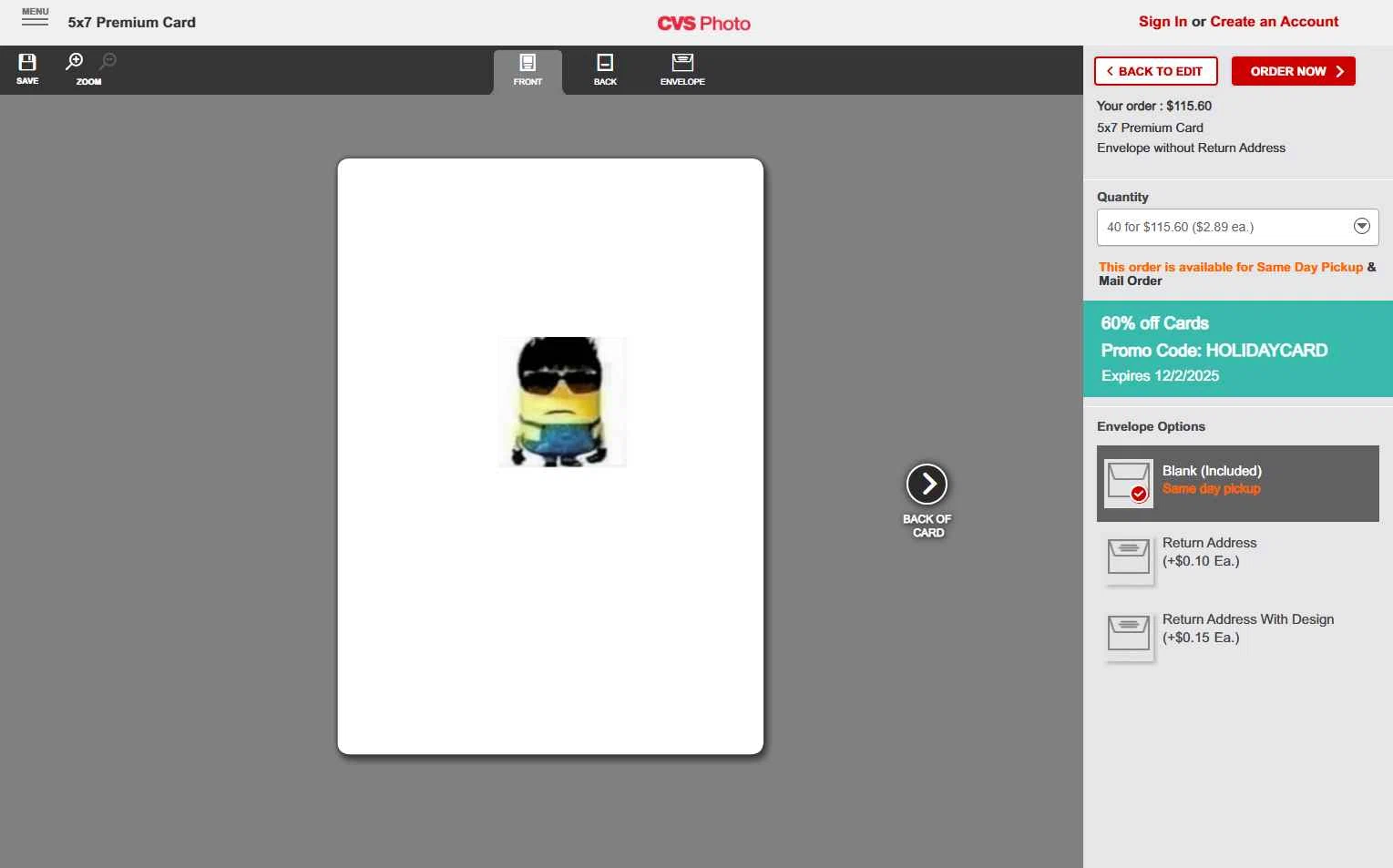Click the 5x7 Premium Card title text

(x=131, y=23)
